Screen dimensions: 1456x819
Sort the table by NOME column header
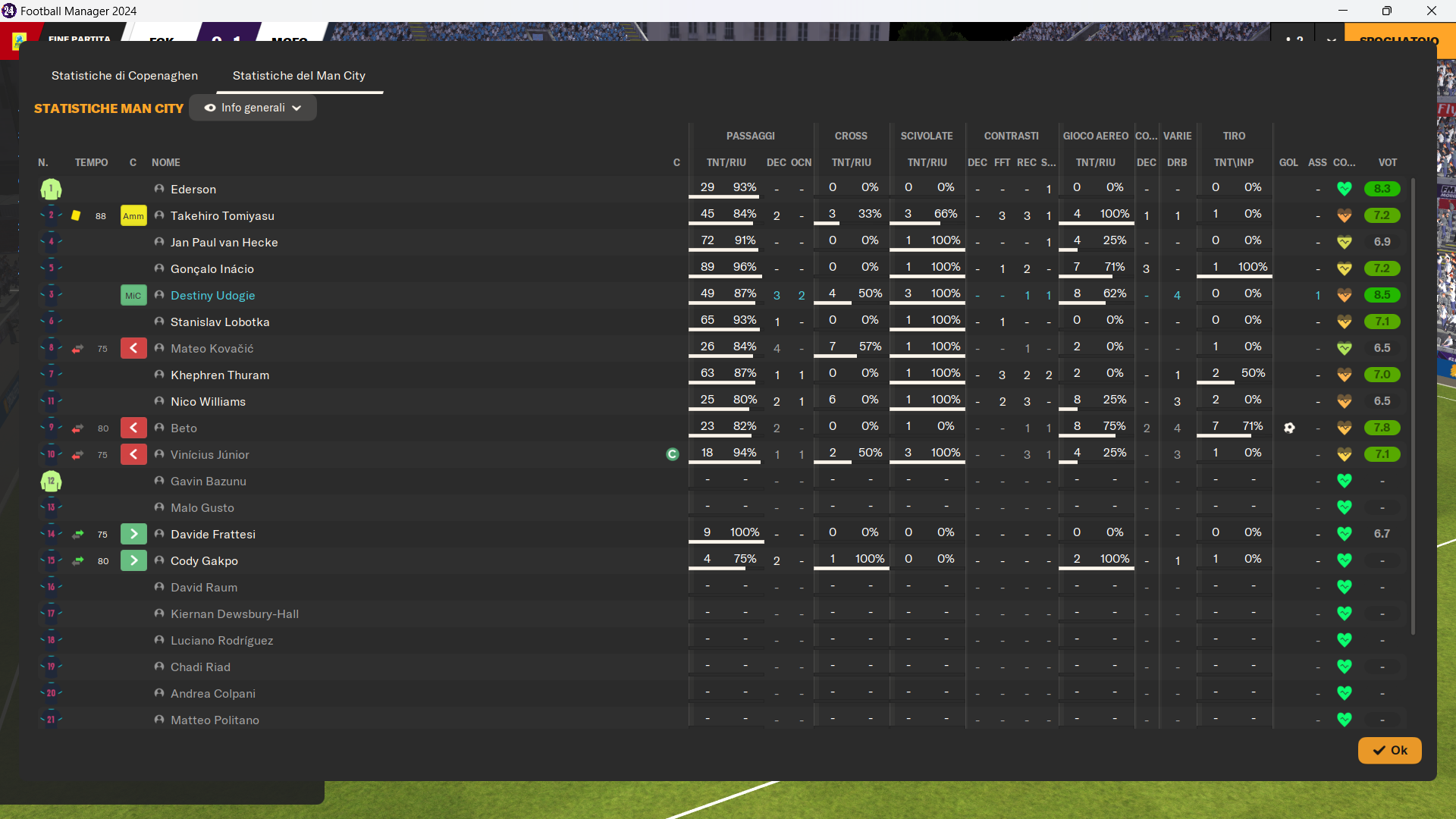(165, 162)
